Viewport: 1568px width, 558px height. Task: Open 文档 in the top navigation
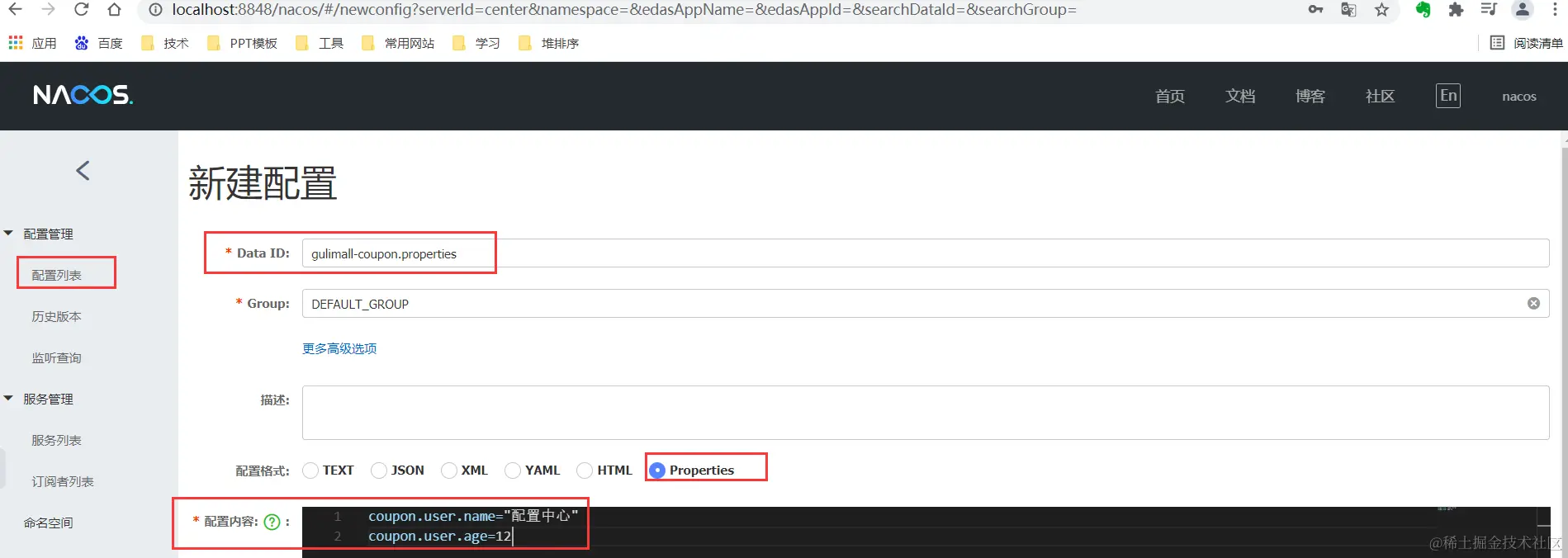tap(1240, 96)
